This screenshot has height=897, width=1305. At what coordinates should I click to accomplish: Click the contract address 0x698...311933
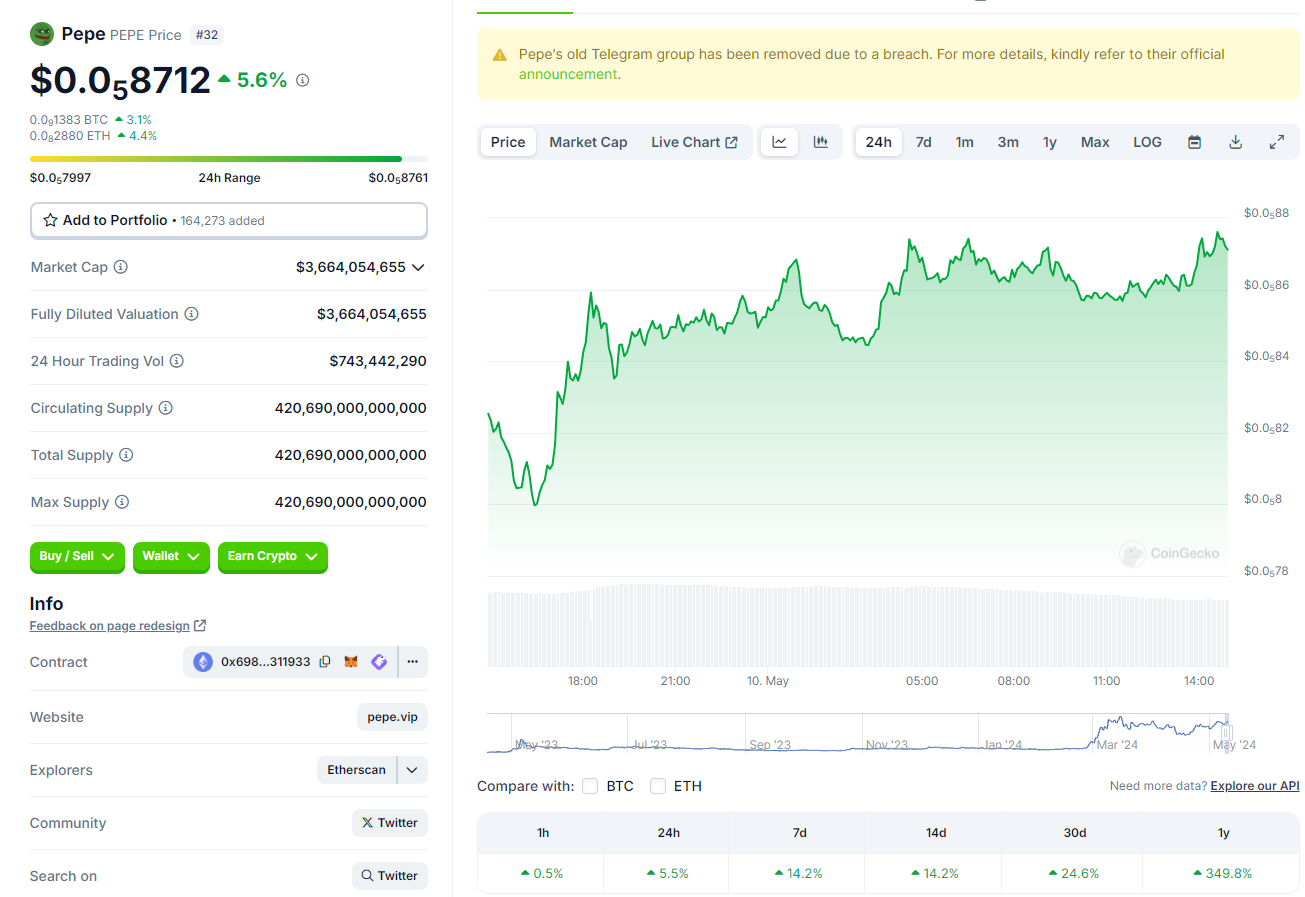266,662
